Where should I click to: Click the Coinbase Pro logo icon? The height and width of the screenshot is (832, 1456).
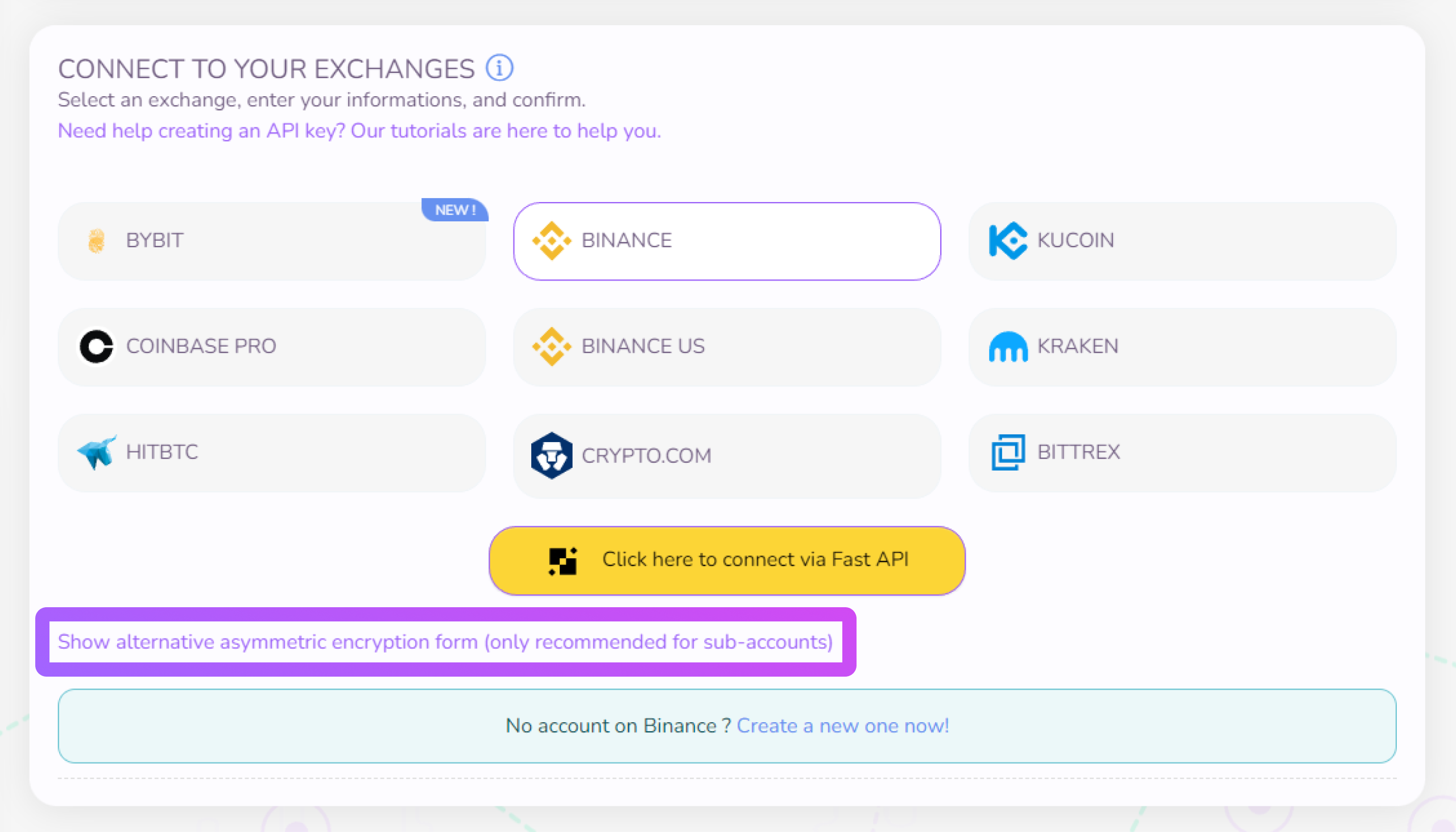coord(96,346)
